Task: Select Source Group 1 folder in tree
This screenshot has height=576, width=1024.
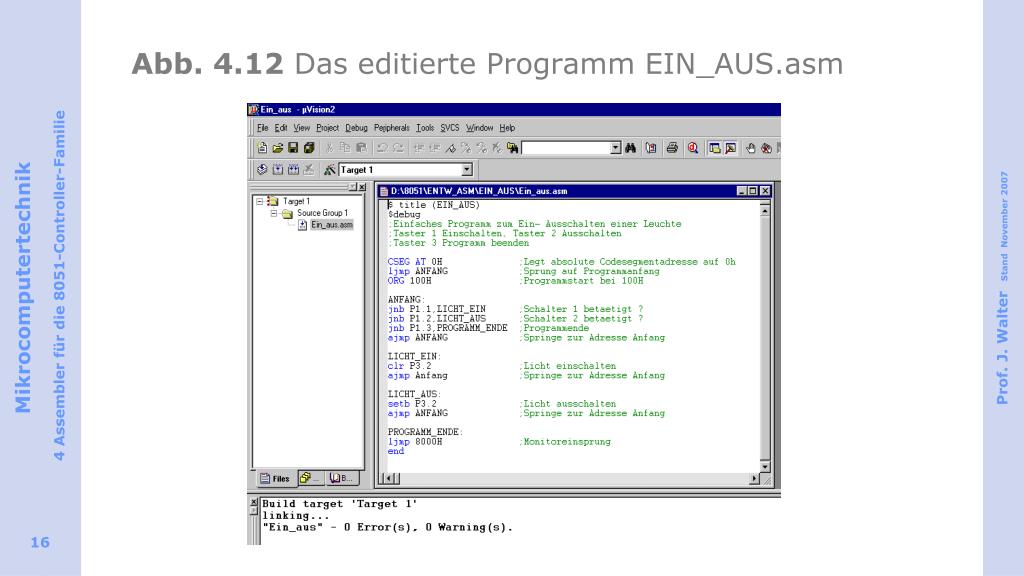Action: [x=323, y=213]
